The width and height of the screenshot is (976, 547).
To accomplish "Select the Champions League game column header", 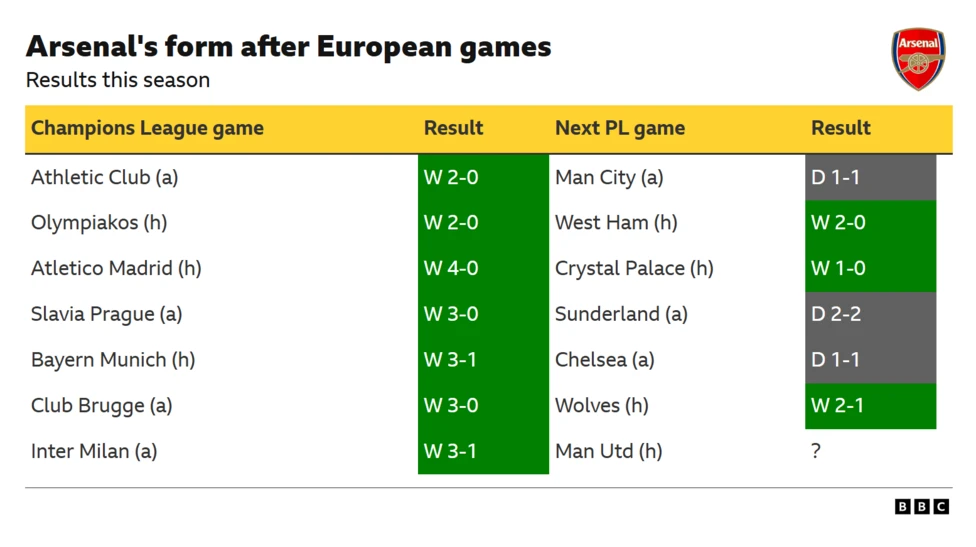I will point(147,128).
